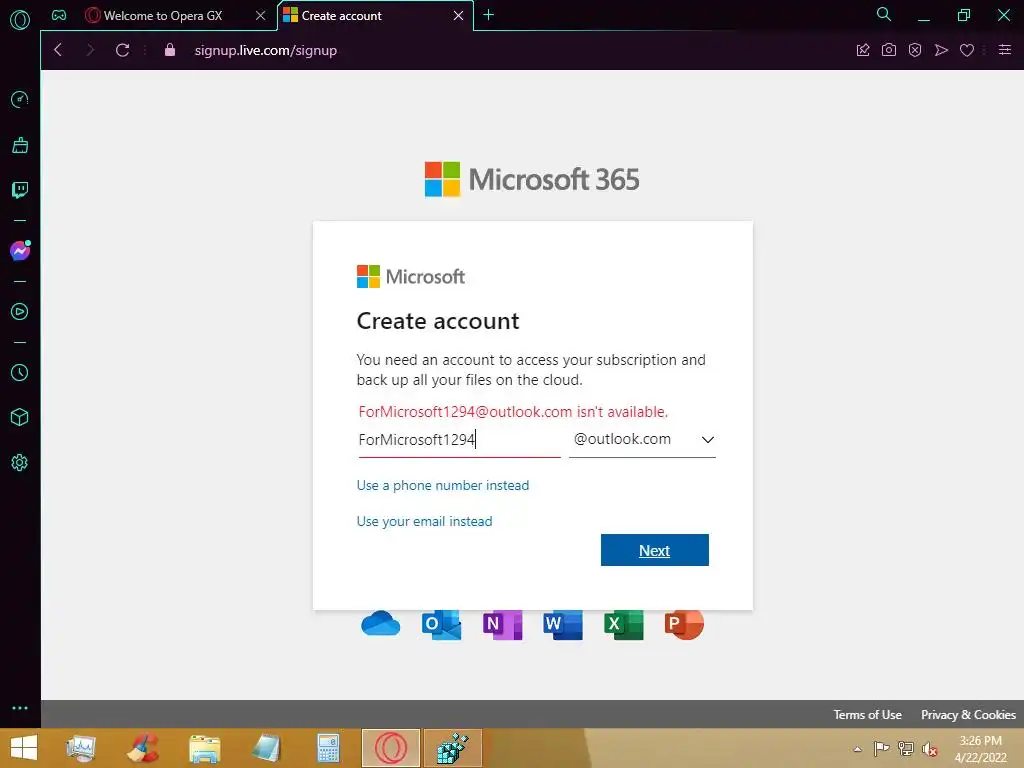This screenshot has width=1024, height=768.
Task: Close the Create account tab
Action: click(x=458, y=16)
